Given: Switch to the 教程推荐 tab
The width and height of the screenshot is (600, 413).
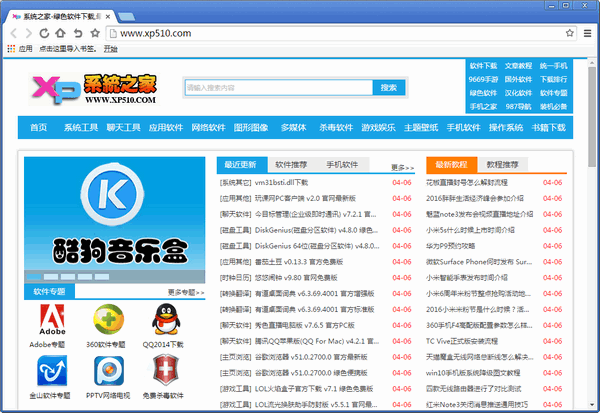Looking at the screenshot, I should 502,165.
